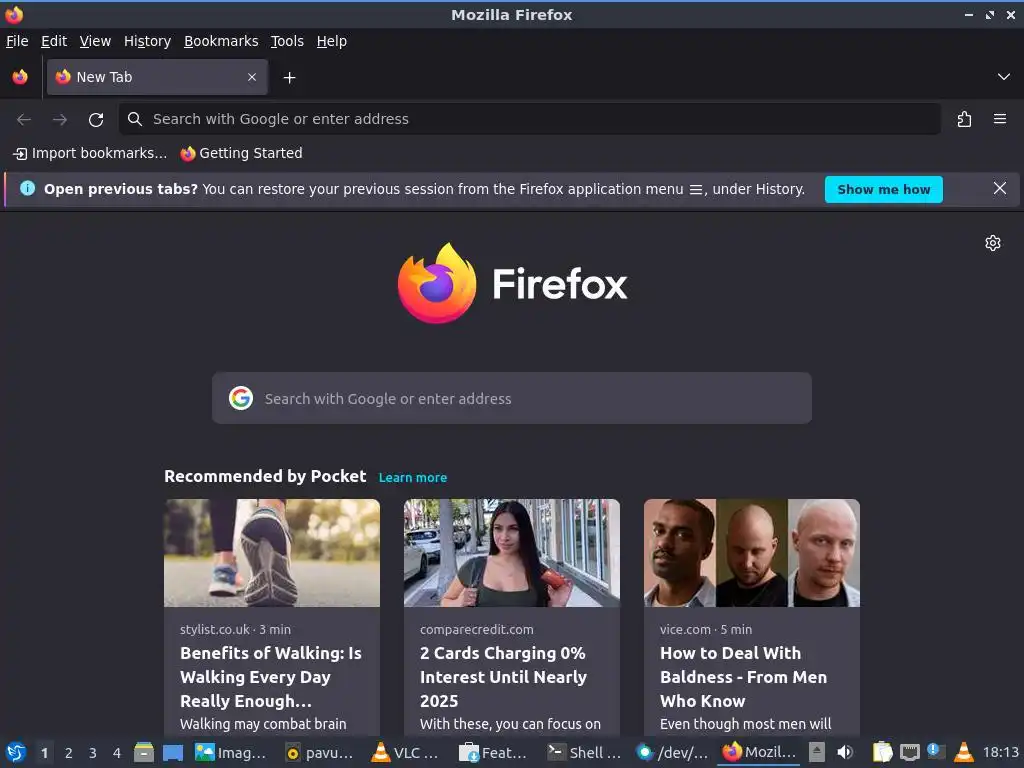This screenshot has height=768, width=1024.
Task: Focus the top address bar field
Action: click(530, 119)
